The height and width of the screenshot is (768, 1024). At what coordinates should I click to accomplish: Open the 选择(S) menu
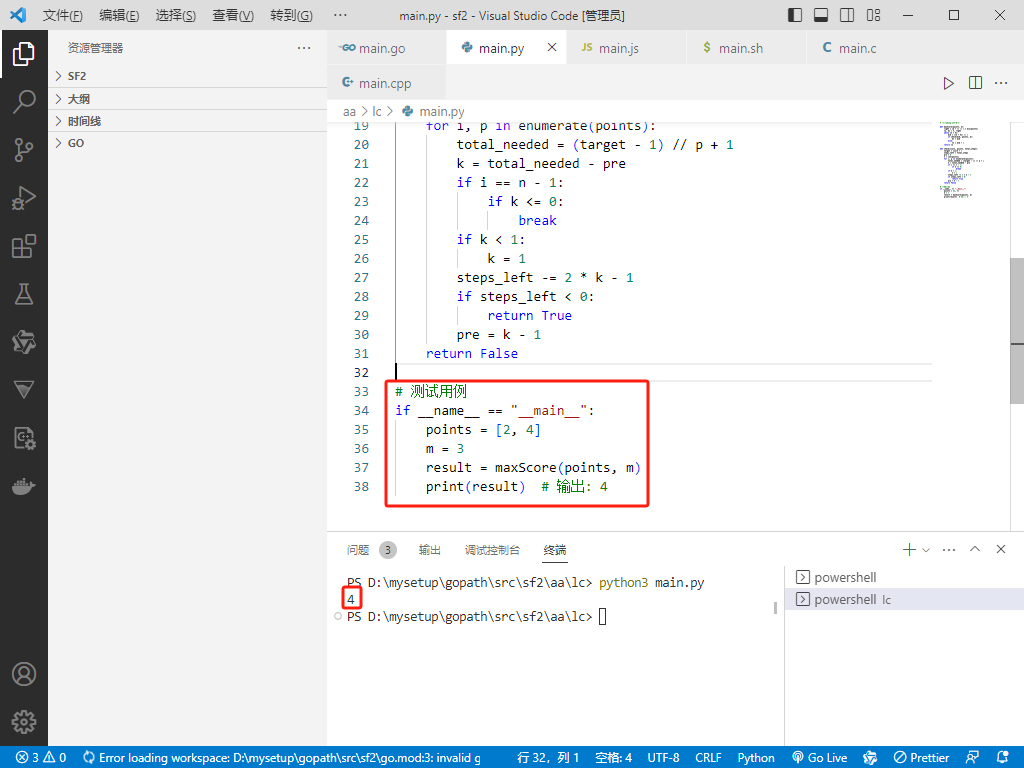176,15
